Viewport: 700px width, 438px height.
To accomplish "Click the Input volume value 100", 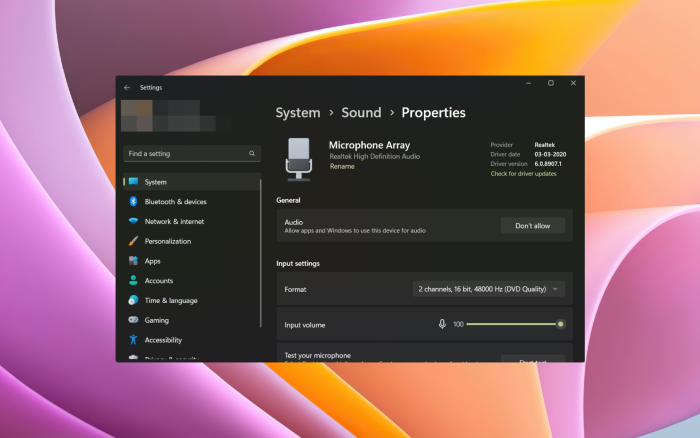I will (458, 324).
